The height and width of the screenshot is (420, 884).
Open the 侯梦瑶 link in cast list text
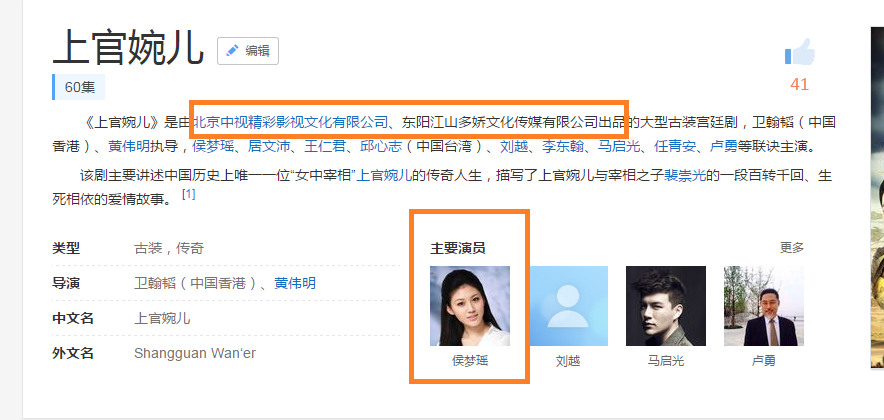[x=213, y=147]
